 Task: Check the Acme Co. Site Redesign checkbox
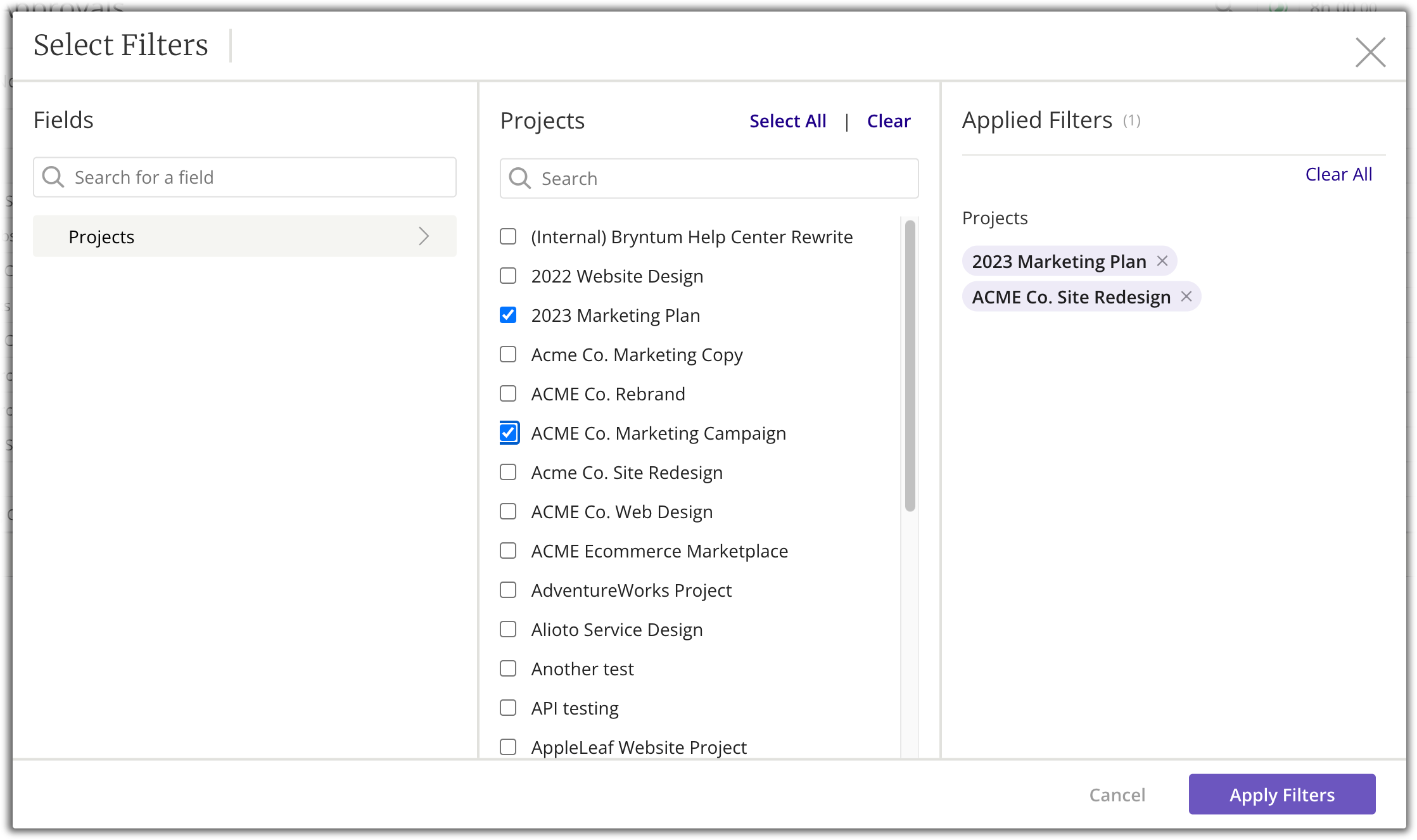[x=508, y=472]
